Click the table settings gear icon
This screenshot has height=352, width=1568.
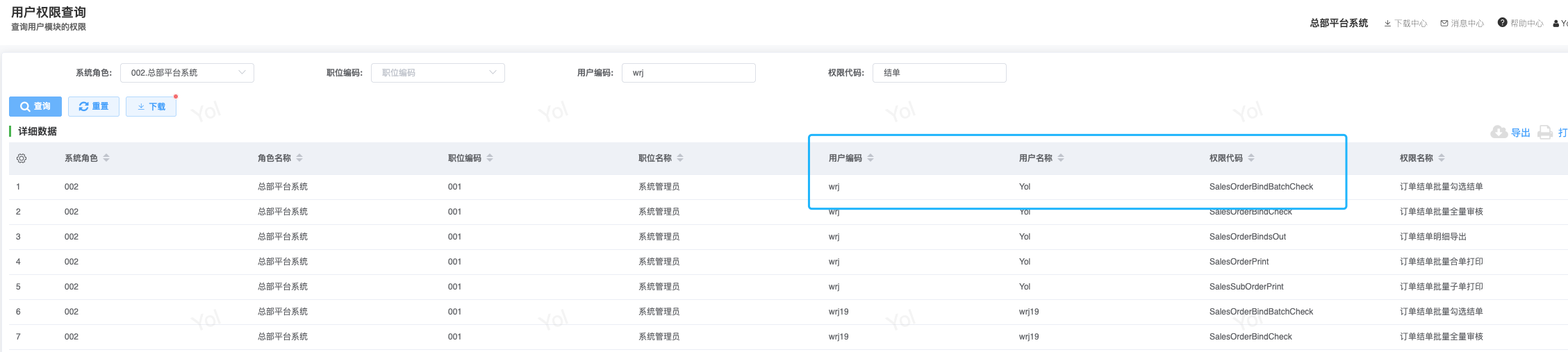pyautogui.click(x=22, y=158)
